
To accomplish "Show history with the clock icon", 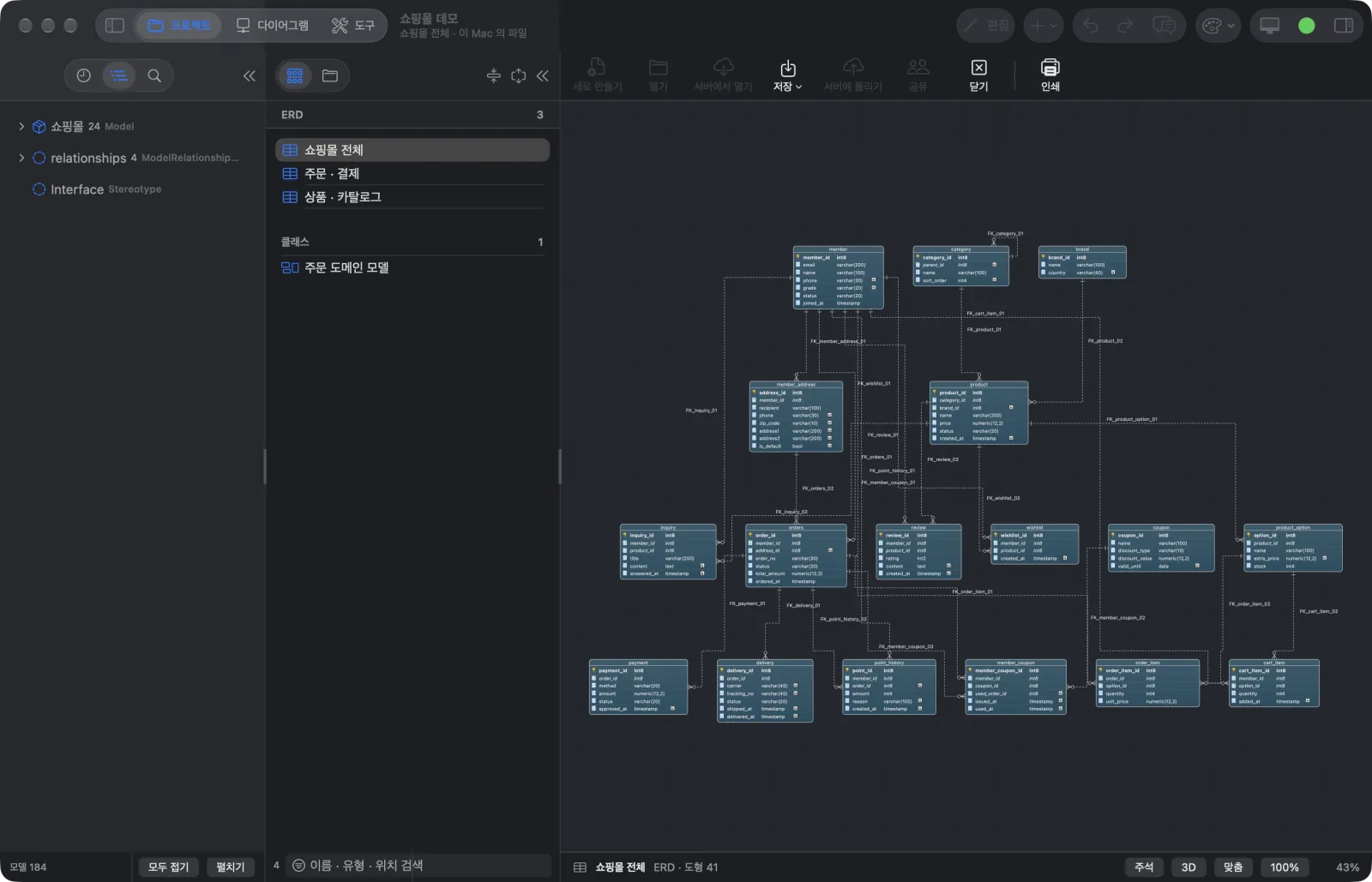I will tap(83, 75).
